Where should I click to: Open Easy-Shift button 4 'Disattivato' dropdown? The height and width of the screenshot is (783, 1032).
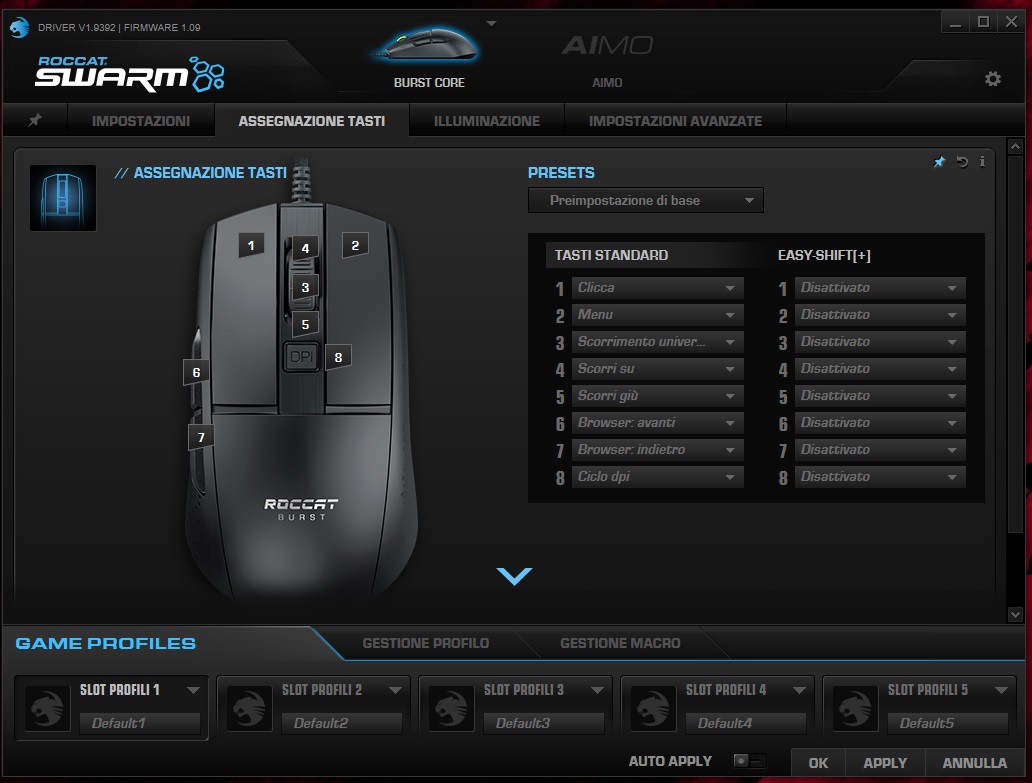(x=880, y=368)
